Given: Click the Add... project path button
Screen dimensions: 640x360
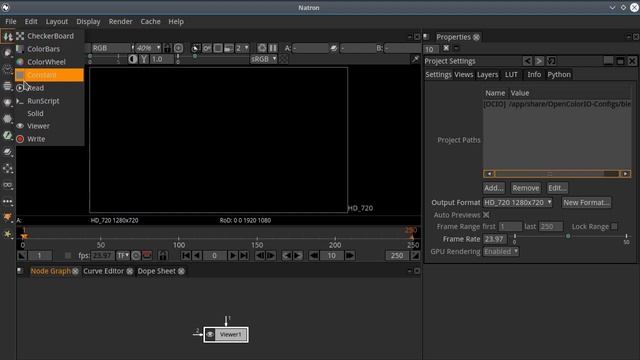Looking at the screenshot, I should (493, 188).
